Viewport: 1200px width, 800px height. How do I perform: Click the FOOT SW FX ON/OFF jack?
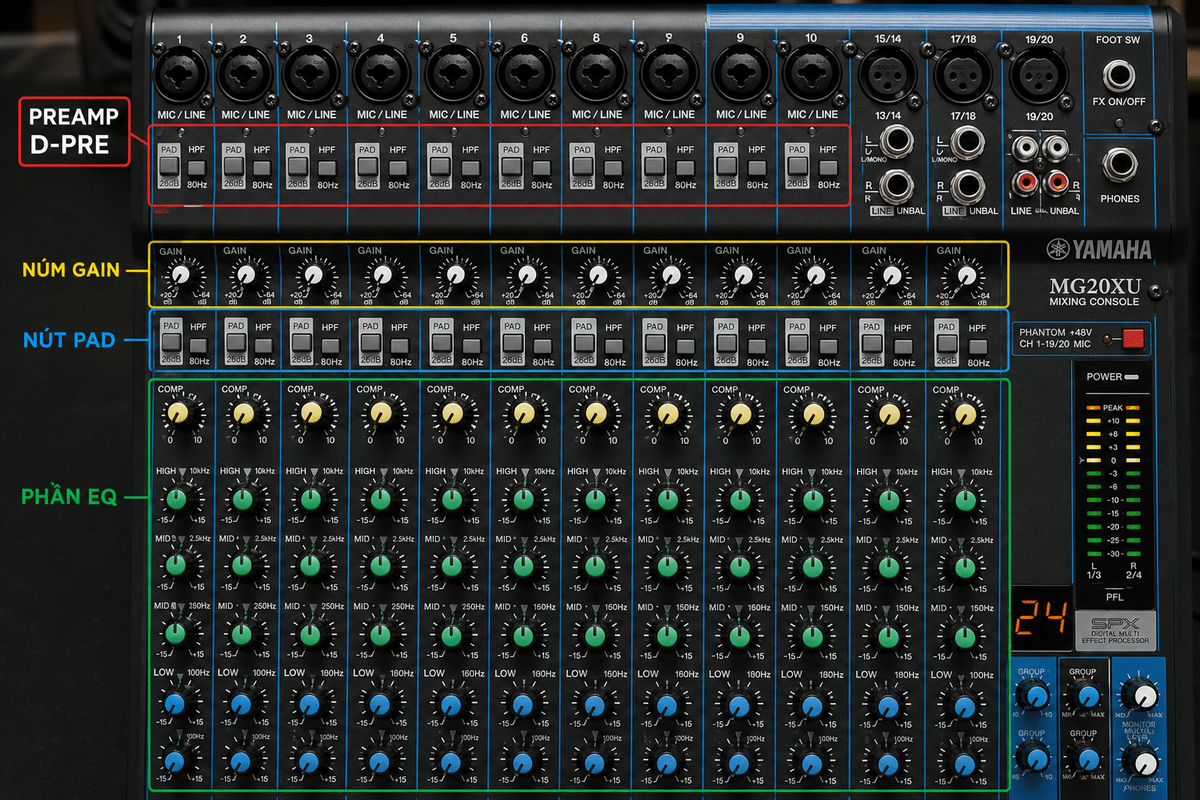coord(1120,75)
